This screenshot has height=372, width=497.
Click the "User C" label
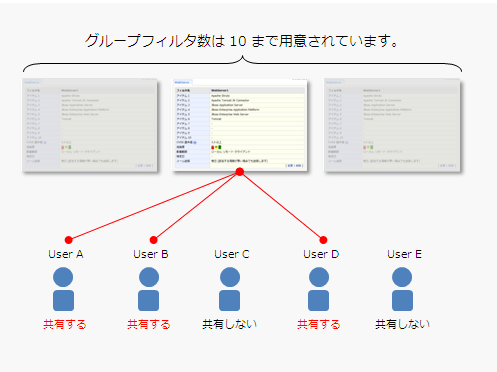[232, 254]
